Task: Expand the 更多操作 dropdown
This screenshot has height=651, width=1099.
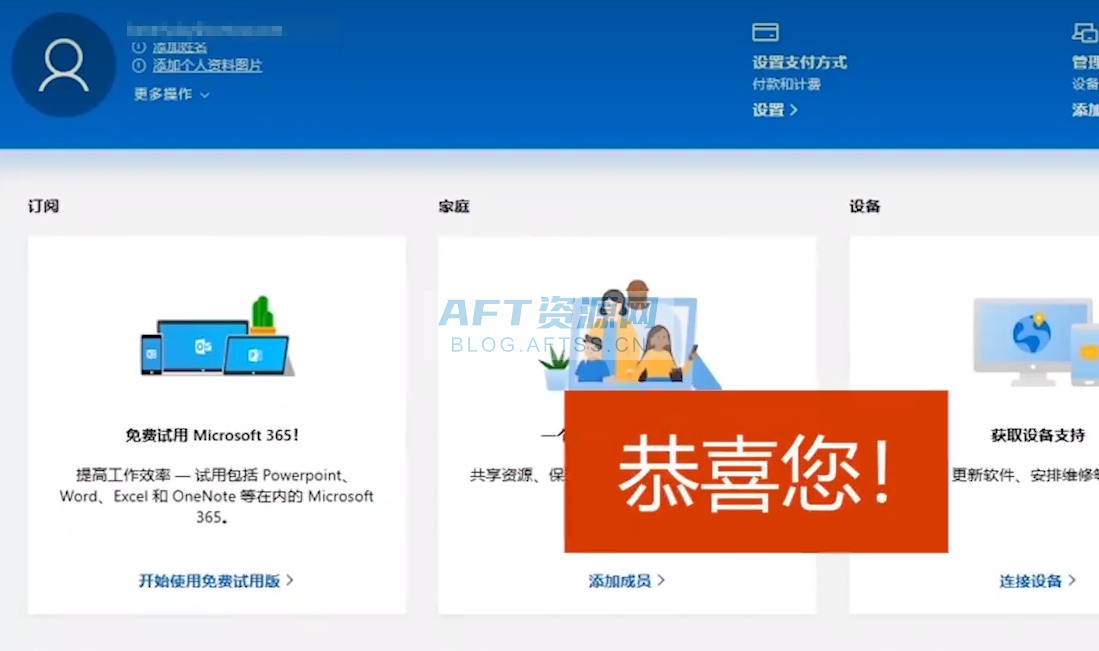Action: 172,94
